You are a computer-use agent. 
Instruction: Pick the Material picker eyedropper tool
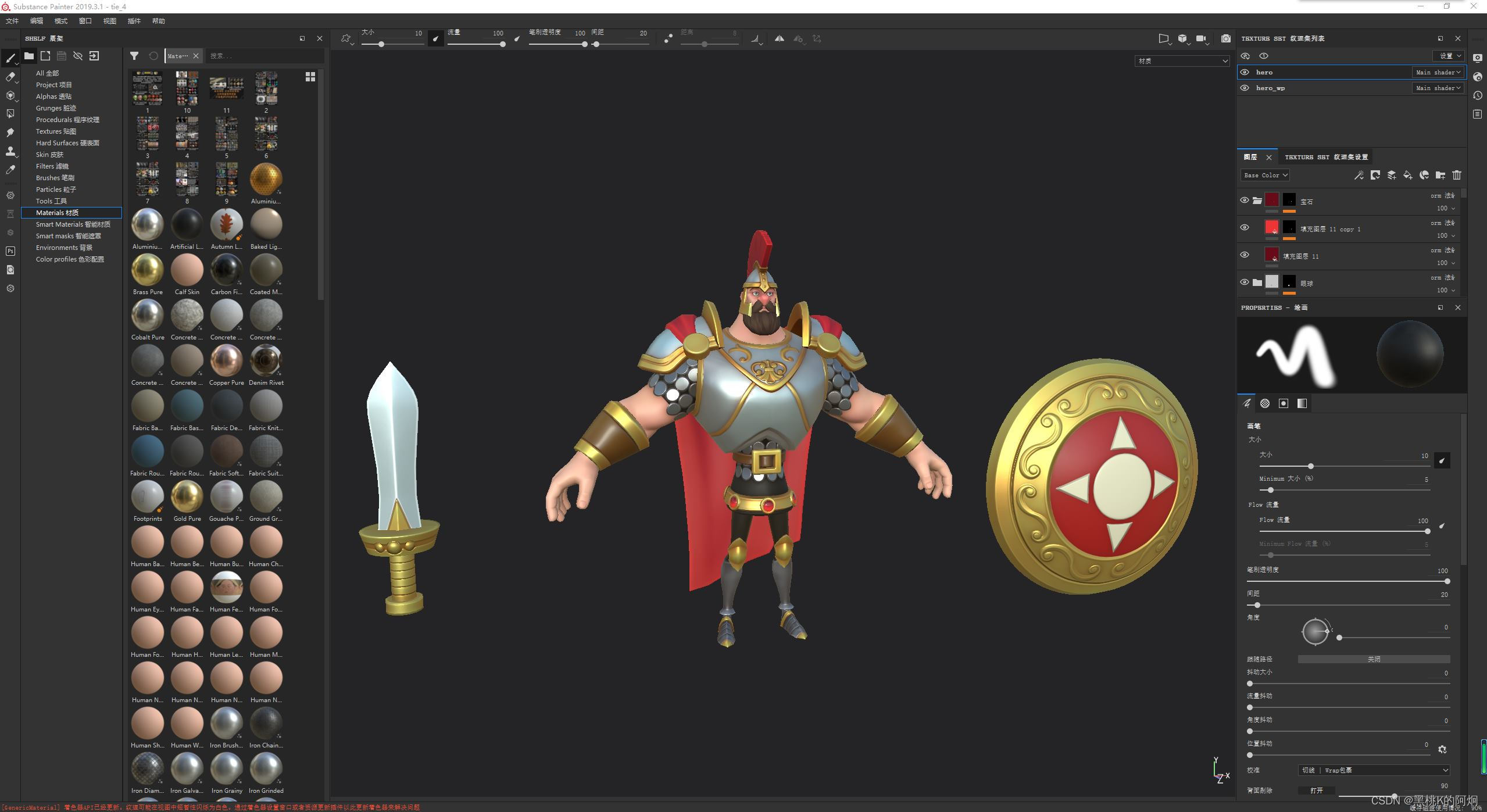coord(10,170)
